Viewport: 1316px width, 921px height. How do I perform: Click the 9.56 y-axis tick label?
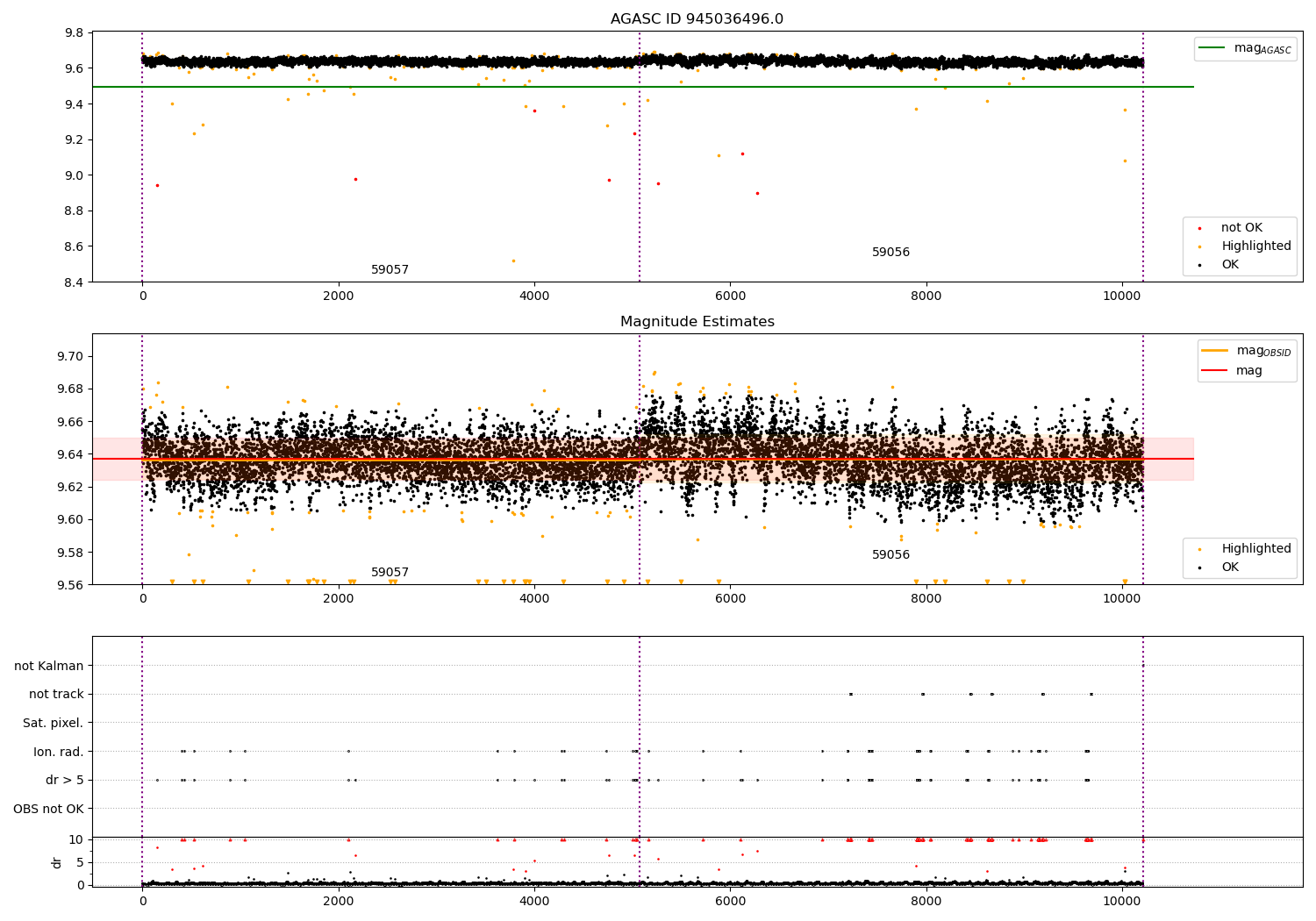(71, 585)
